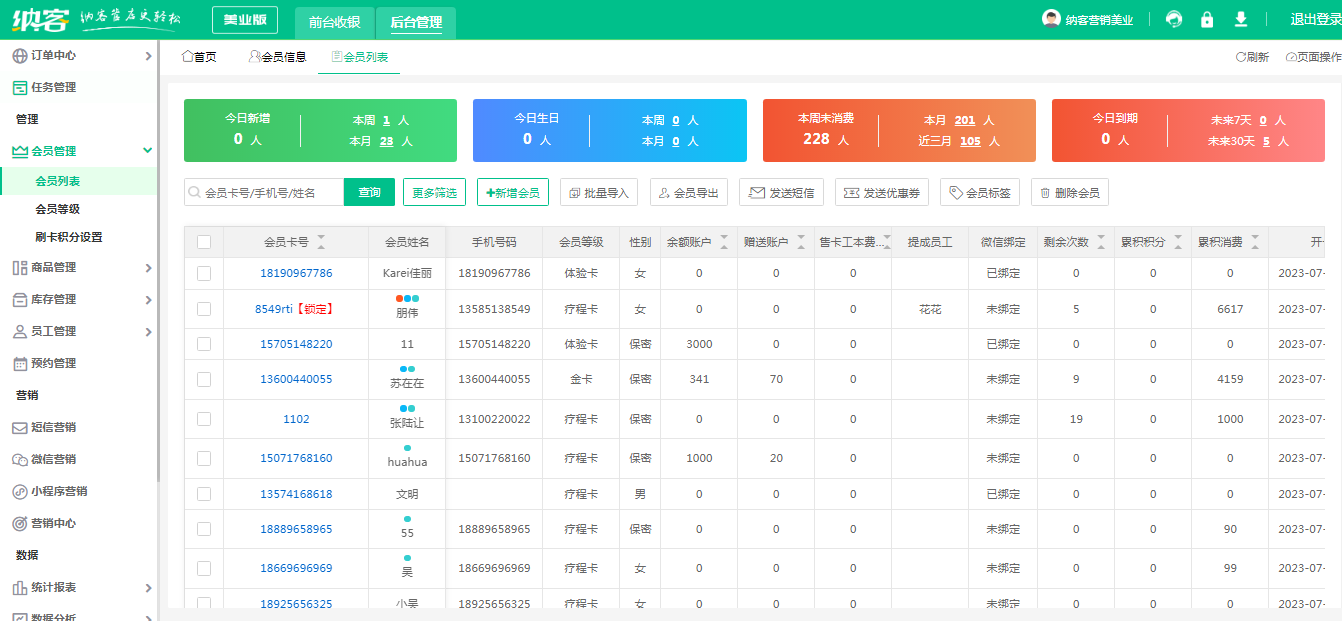Select 会员等级 in the sidebar submenu

(57, 209)
